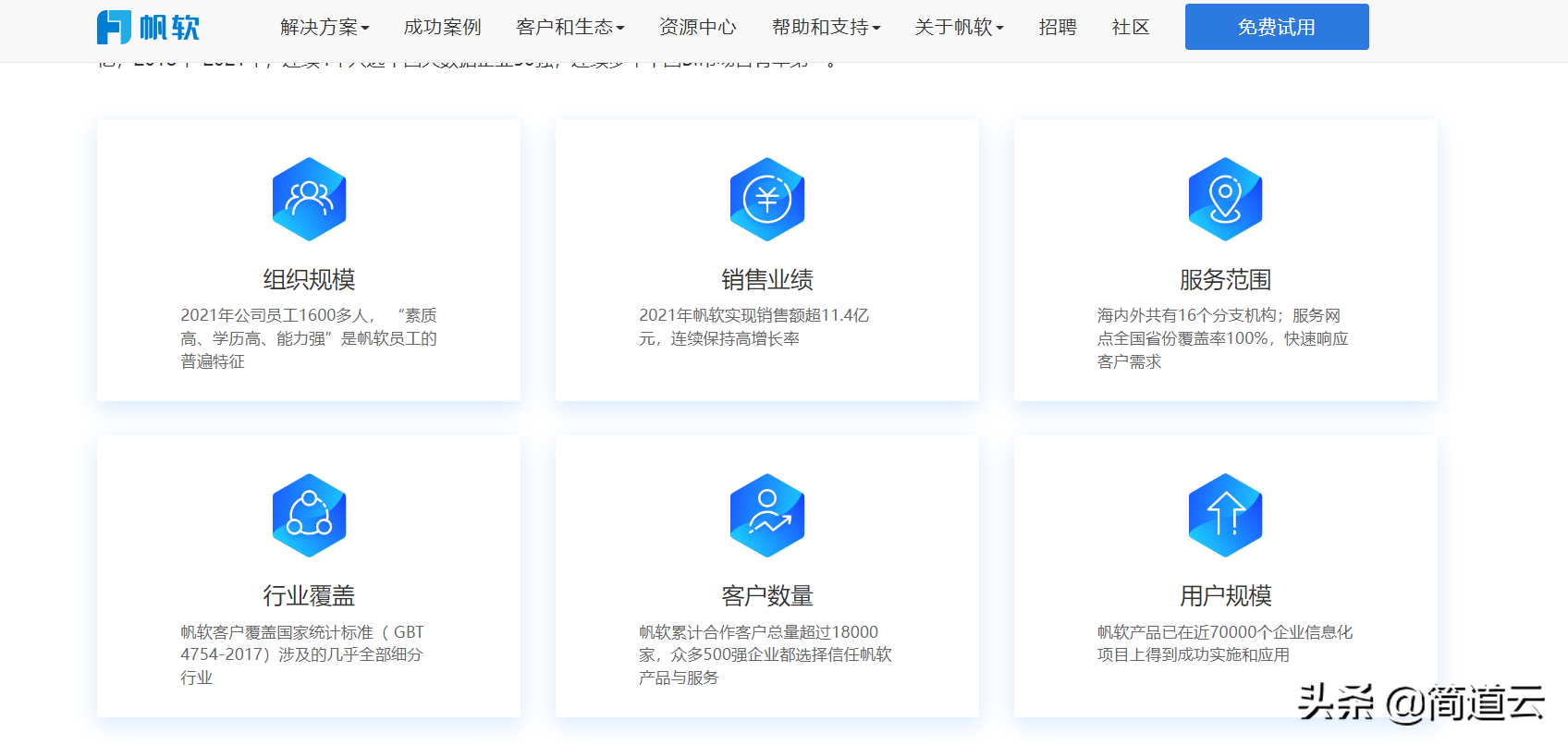Click the 免费试用 button
Viewport: 1568px width, 745px height.
click(x=1277, y=27)
